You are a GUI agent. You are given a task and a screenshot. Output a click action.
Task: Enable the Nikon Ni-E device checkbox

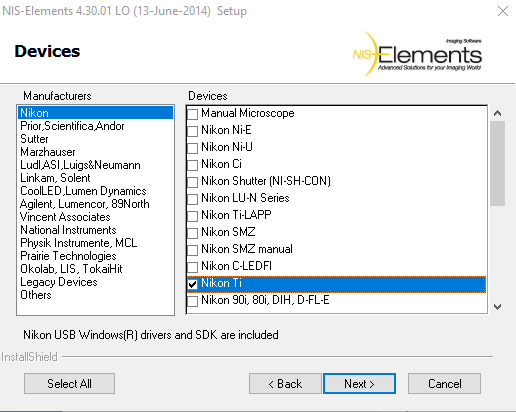192,131
